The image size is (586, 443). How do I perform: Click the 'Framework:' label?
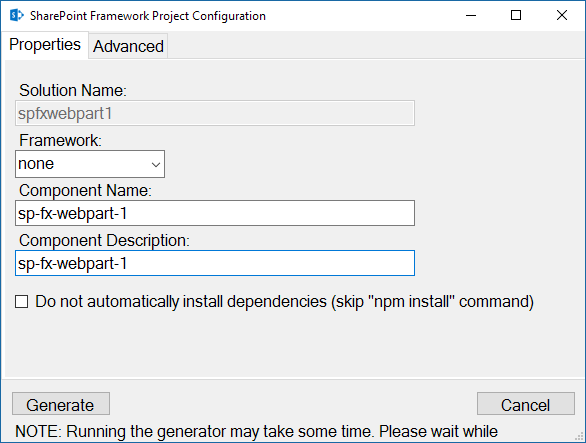coord(60,141)
